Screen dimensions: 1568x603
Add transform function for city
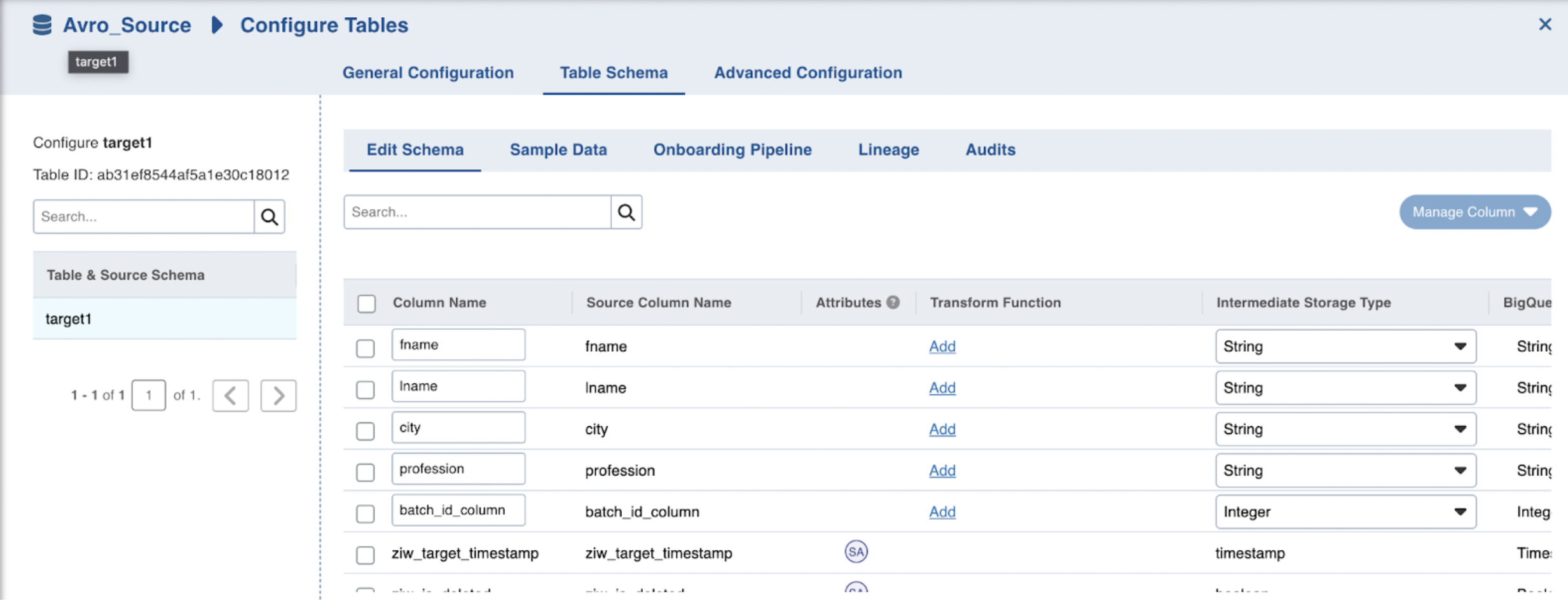tap(942, 429)
